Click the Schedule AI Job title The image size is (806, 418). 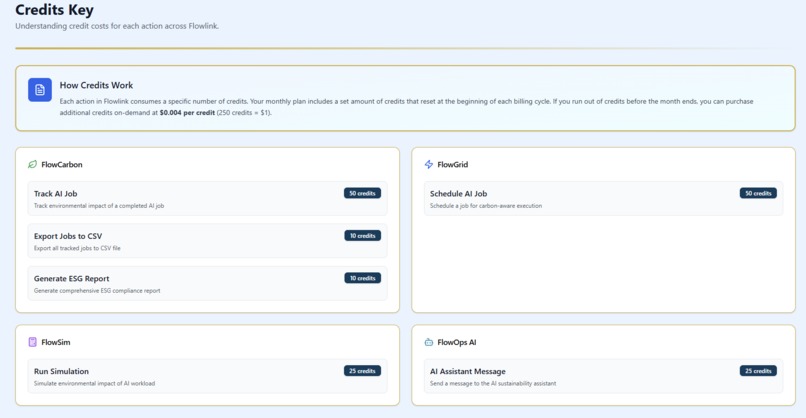pos(459,194)
